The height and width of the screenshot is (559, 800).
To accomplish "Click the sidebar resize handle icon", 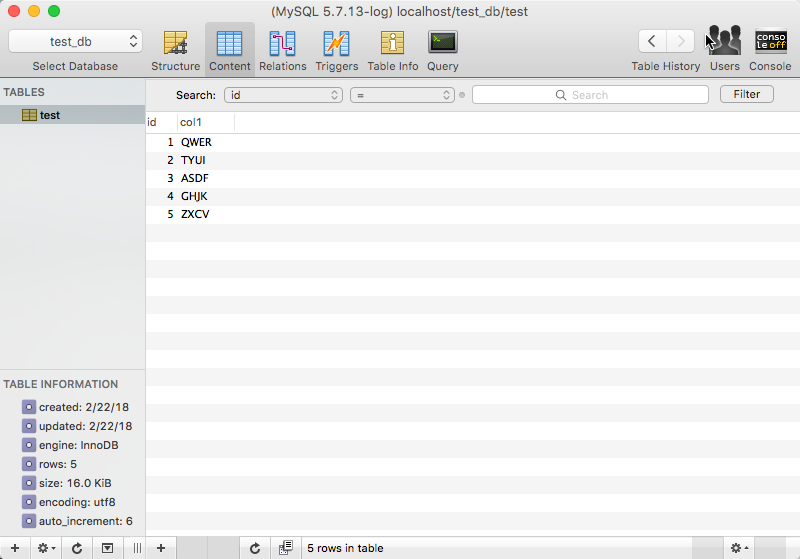I will [137, 548].
